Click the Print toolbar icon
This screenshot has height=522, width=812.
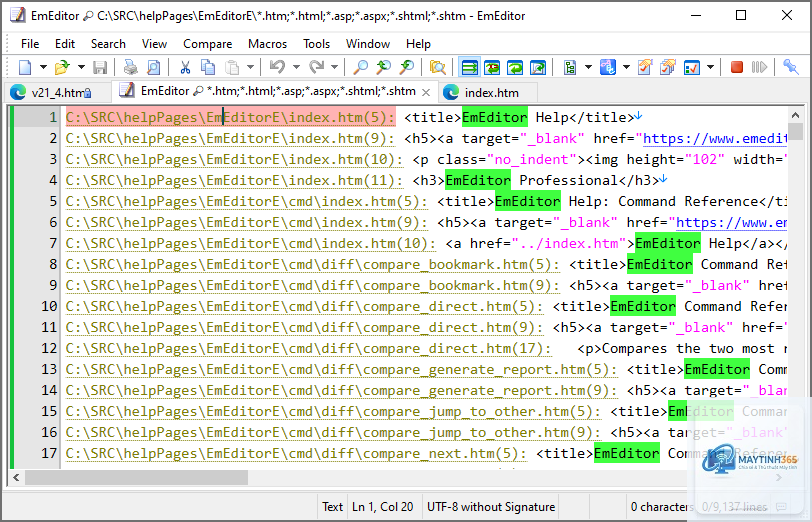pos(130,67)
